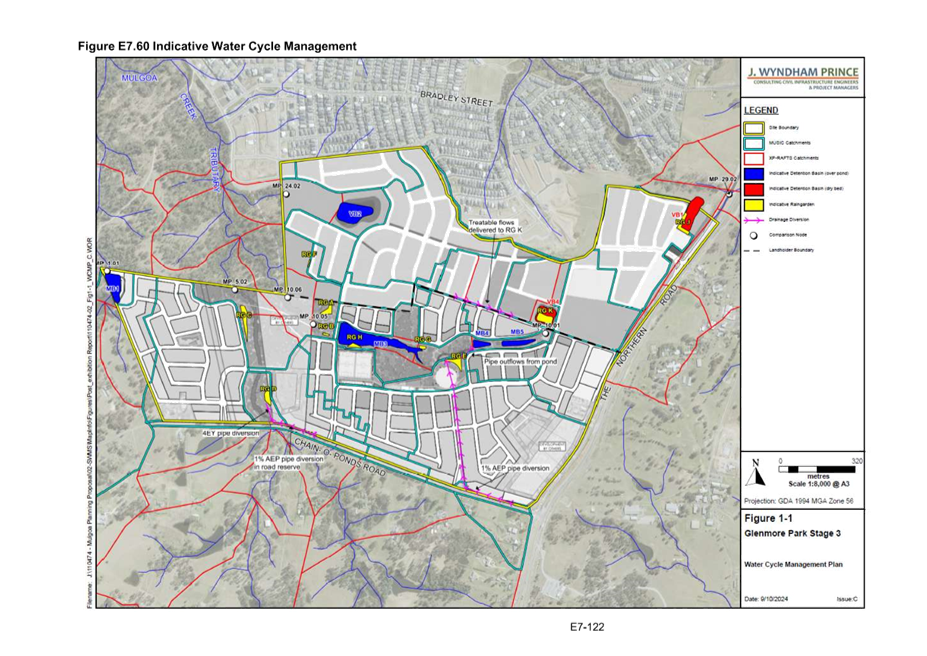Select the blue MB1 basin on the western edge

coord(113,285)
